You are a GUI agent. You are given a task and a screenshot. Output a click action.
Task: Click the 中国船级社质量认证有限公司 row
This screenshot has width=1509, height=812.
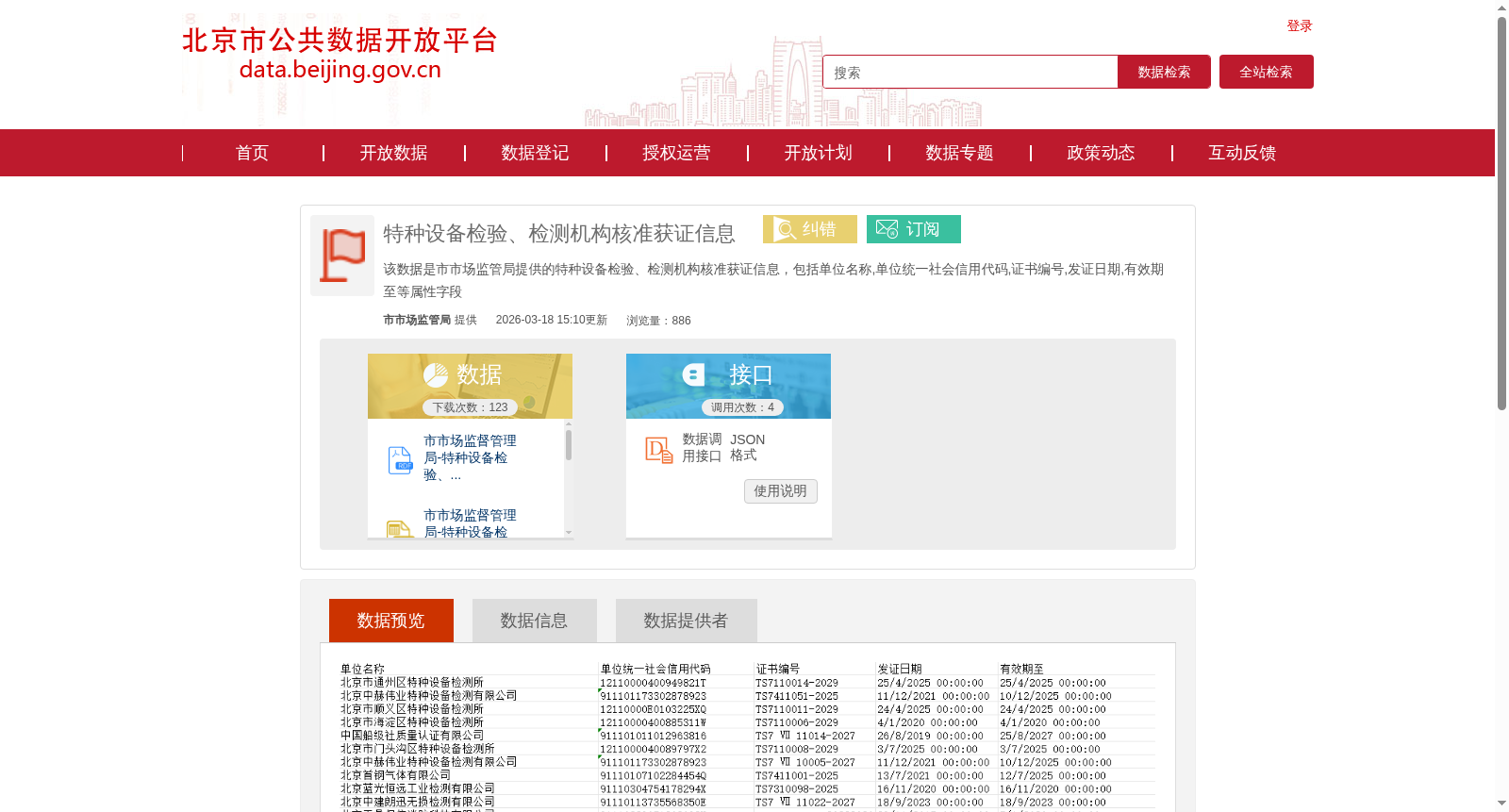click(747, 736)
